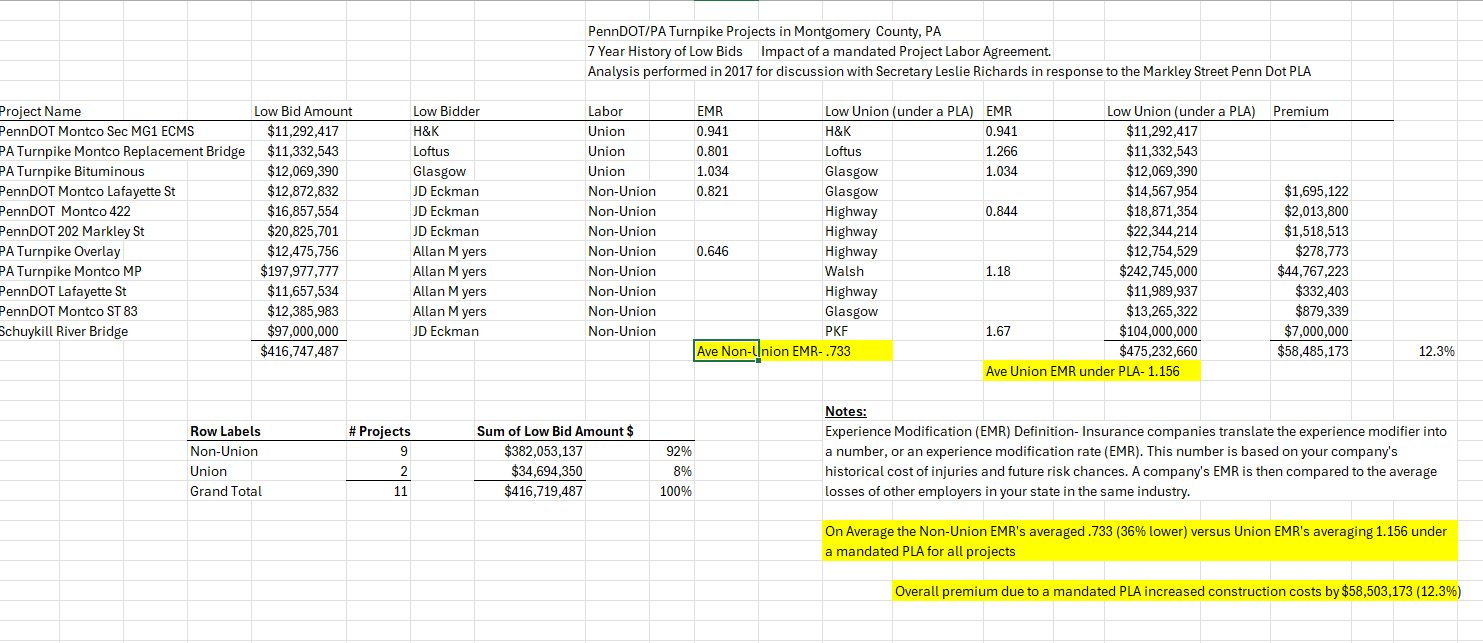Select the Schuylkill River Bridge project cell

tap(65, 331)
